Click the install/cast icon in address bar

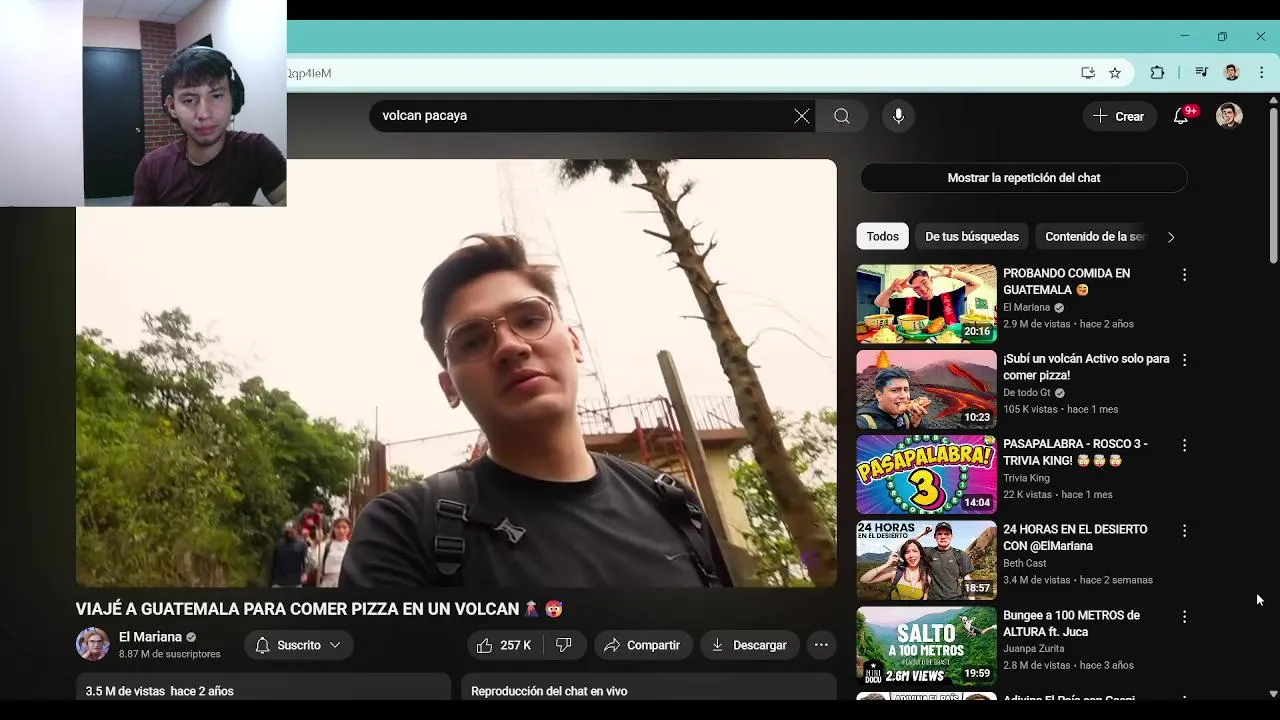(1088, 73)
